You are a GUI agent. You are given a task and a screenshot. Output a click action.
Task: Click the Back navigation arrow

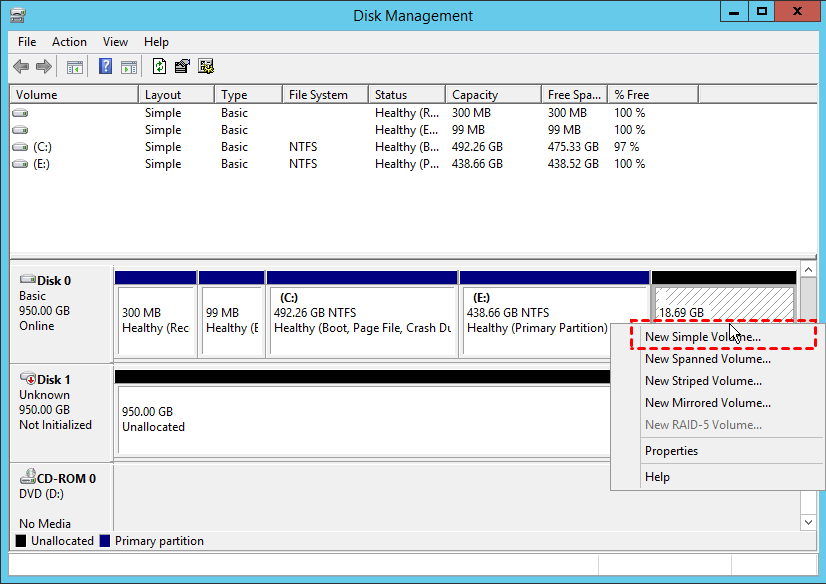coord(21,66)
